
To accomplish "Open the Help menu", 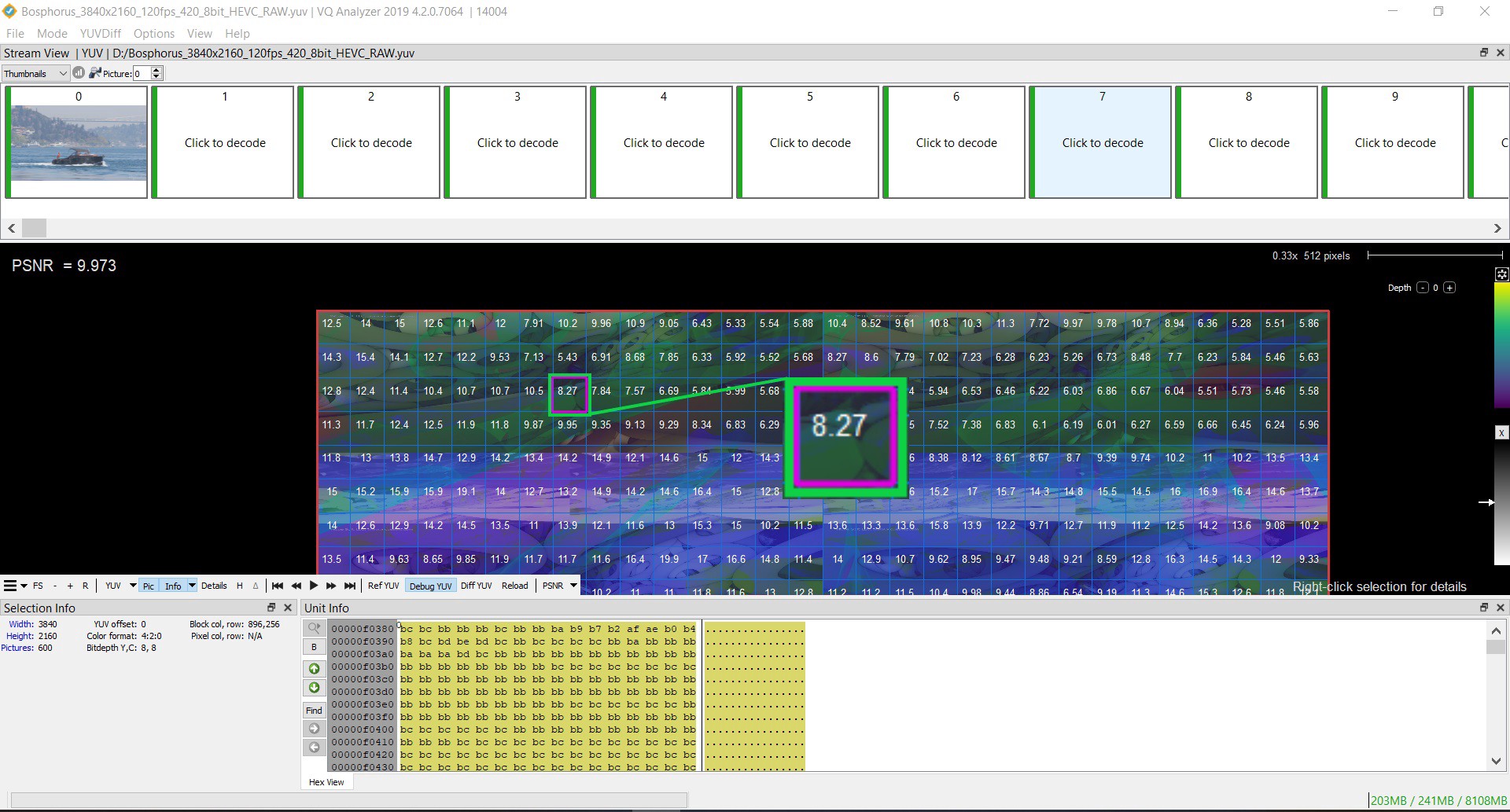I will click(x=237, y=33).
